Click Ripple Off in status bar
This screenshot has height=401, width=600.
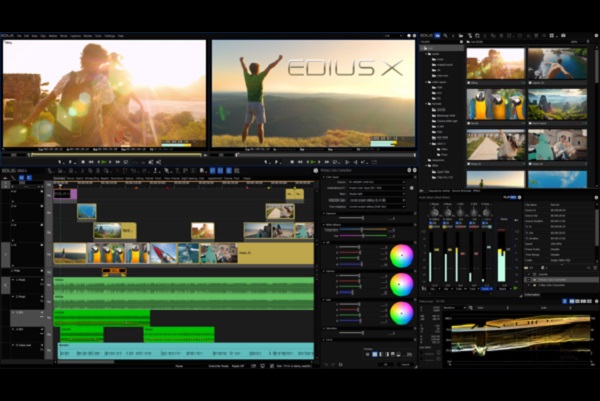238,366
